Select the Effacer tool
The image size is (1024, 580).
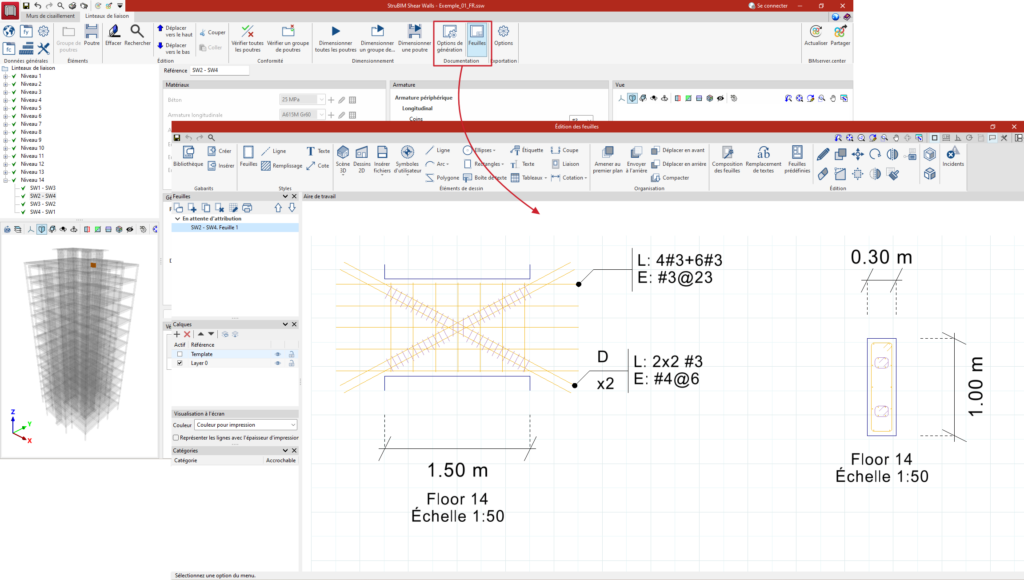pos(113,36)
